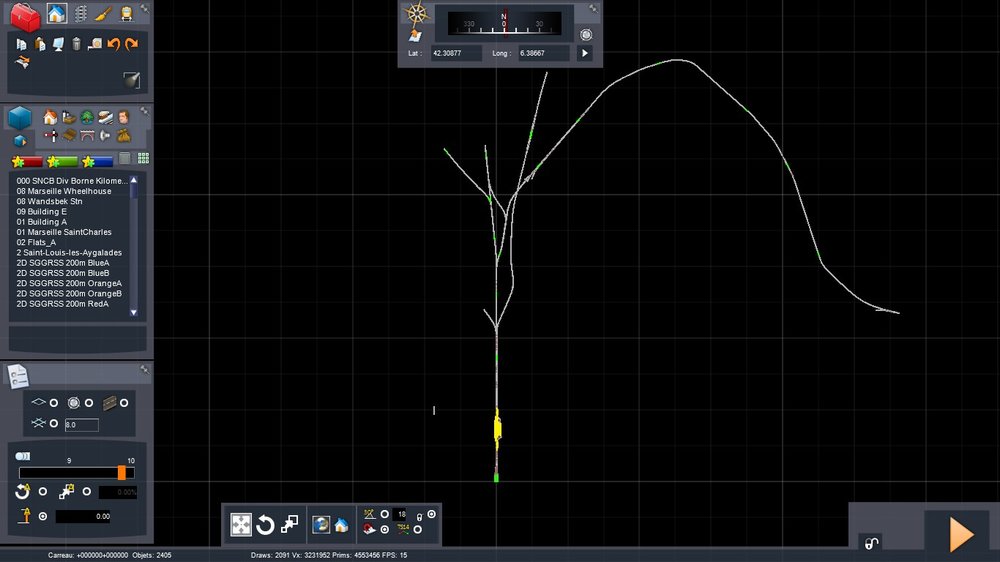Toggle the green star filter
This screenshot has height=562, width=1000.
62,161
